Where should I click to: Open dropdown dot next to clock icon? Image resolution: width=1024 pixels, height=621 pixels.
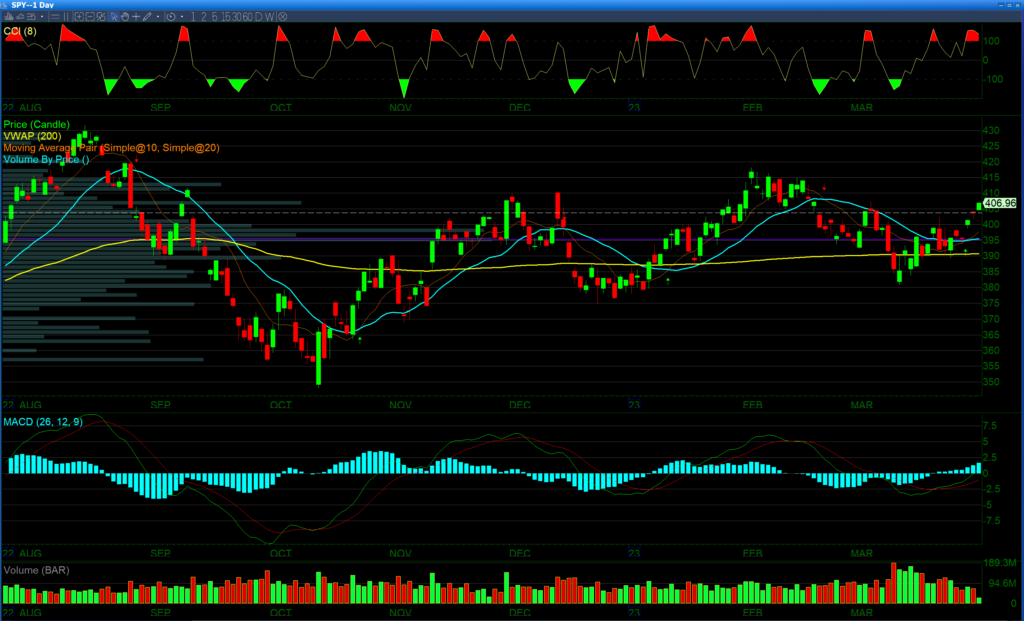click(182, 17)
